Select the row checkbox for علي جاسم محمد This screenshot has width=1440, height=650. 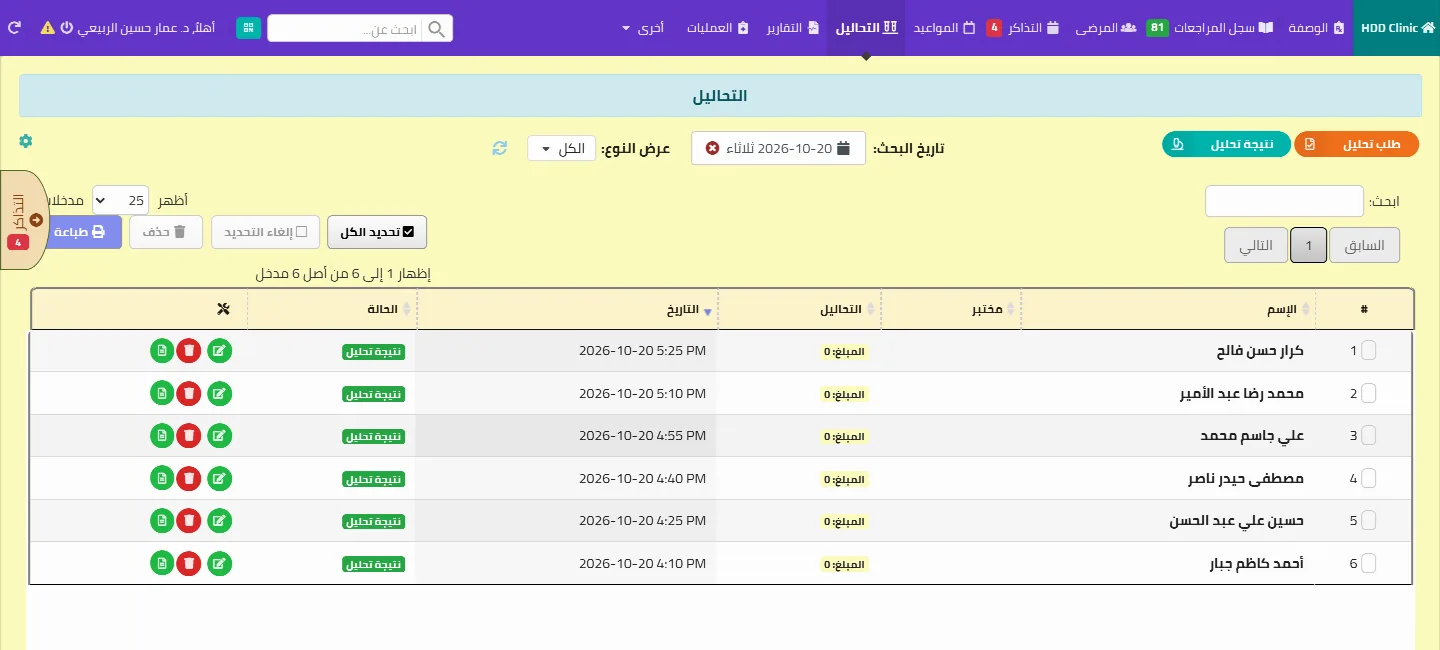pos(1369,435)
